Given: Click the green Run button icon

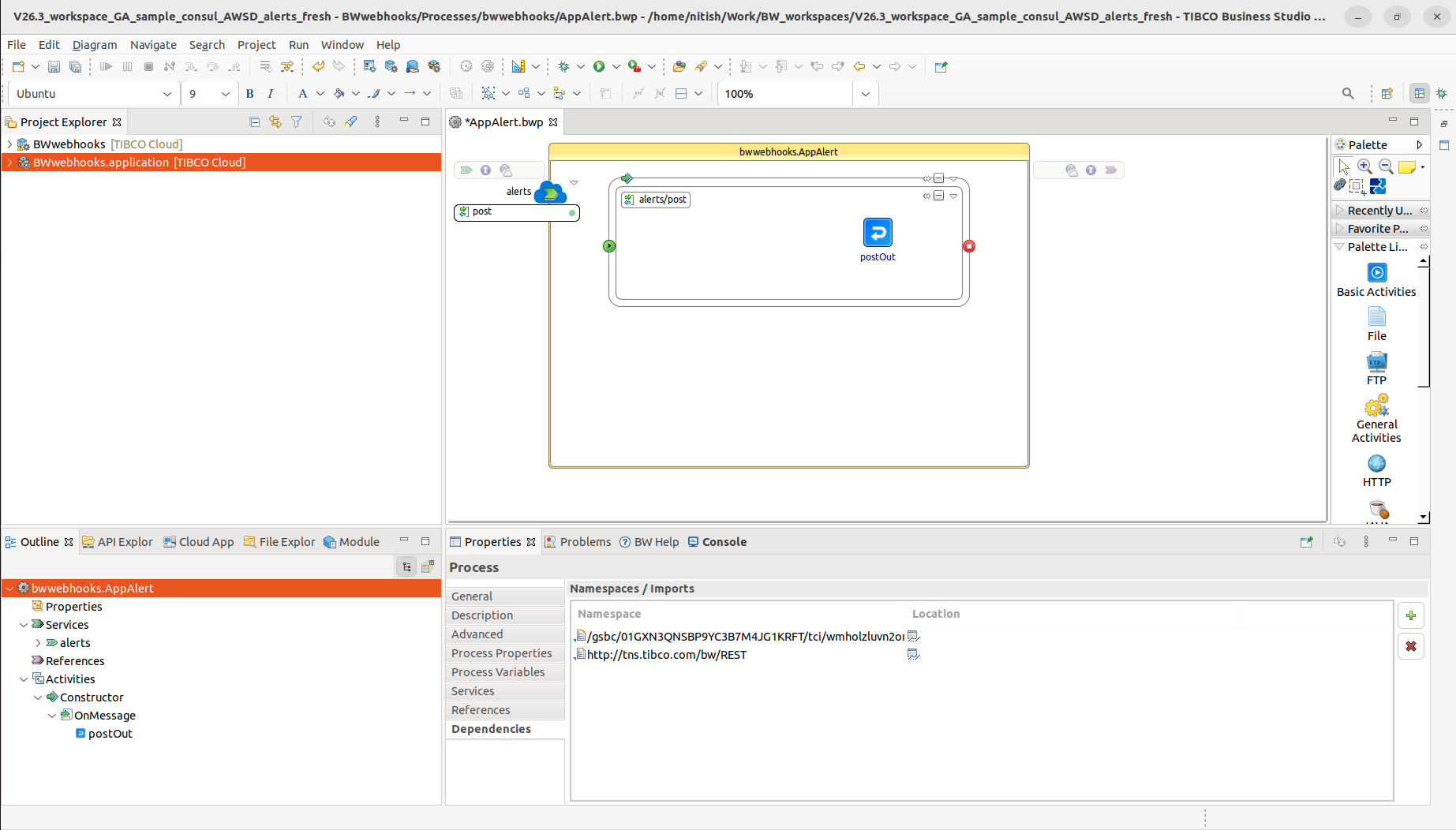Looking at the screenshot, I should [x=599, y=67].
